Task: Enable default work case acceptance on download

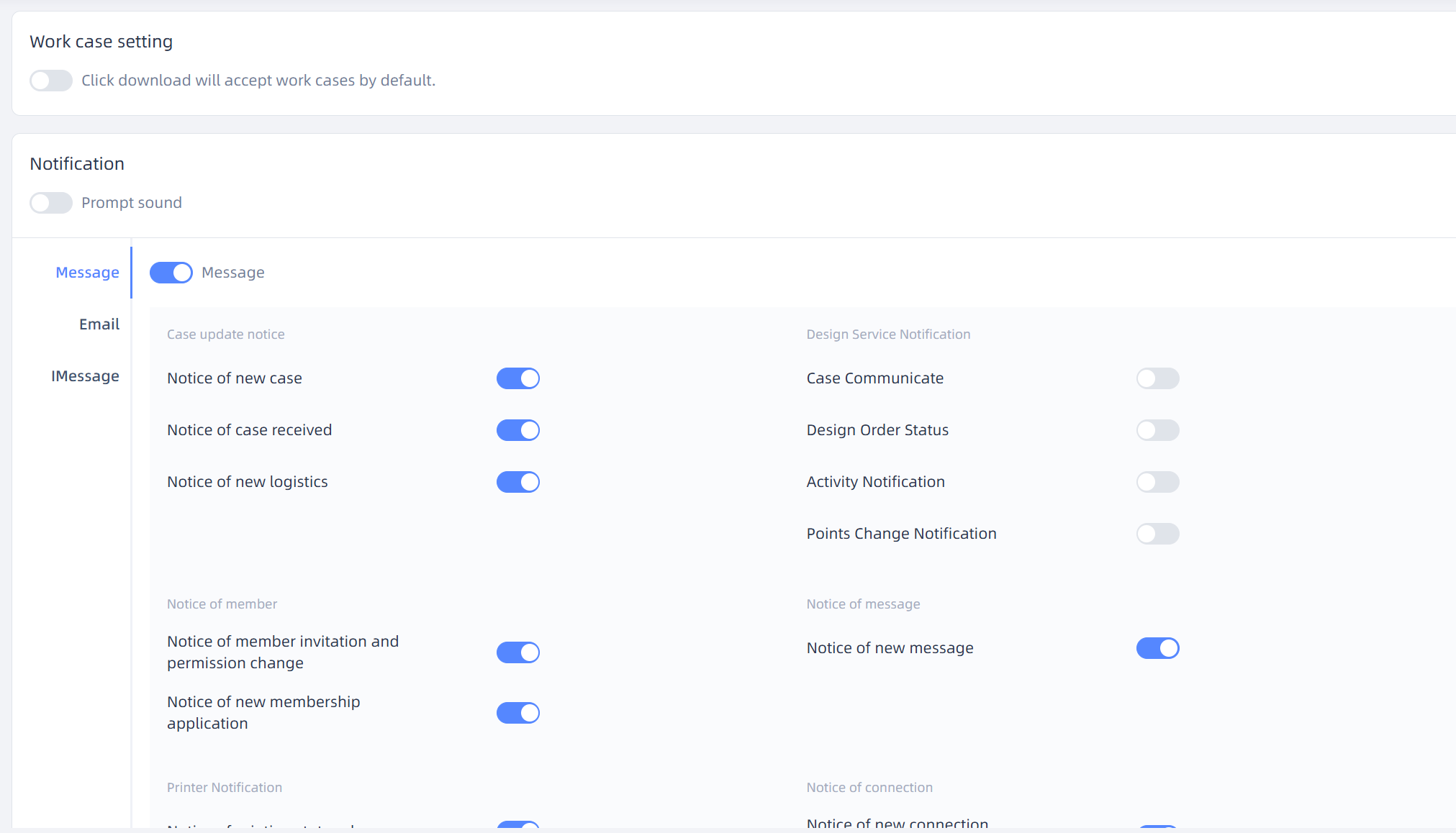Action: tap(50, 81)
